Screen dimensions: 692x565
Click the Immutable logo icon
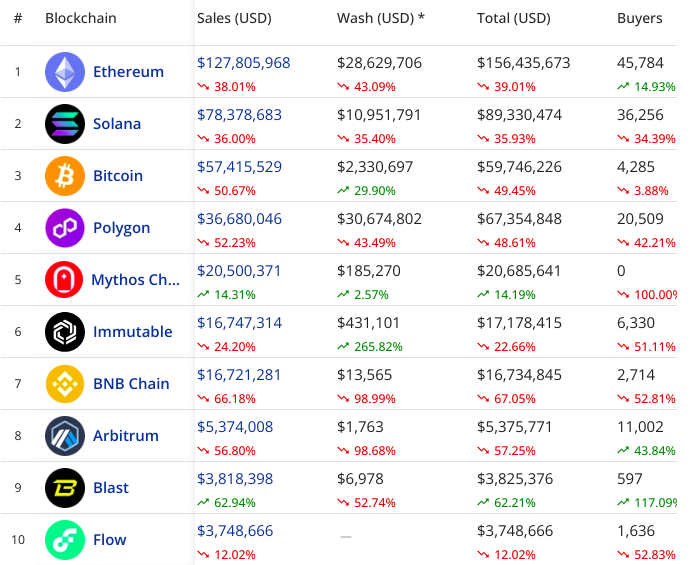click(65, 332)
